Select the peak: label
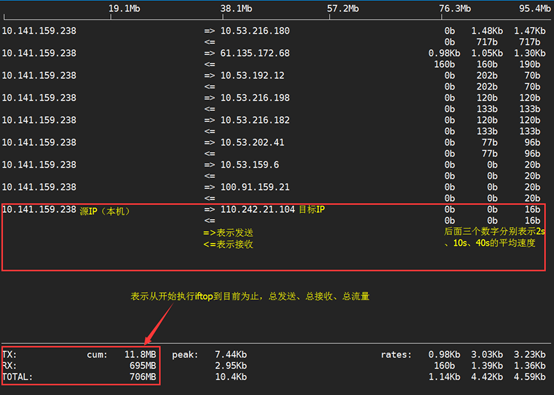The width and height of the screenshot is (554, 395). [185, 354]
